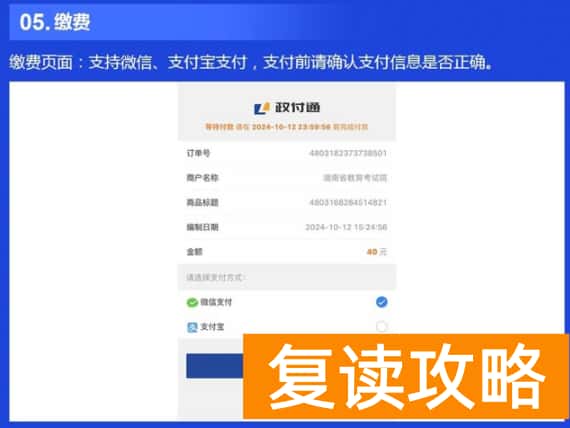Select the Alipay radio button
The width and height of the screenshot is (570, 428).
[381, 326]
